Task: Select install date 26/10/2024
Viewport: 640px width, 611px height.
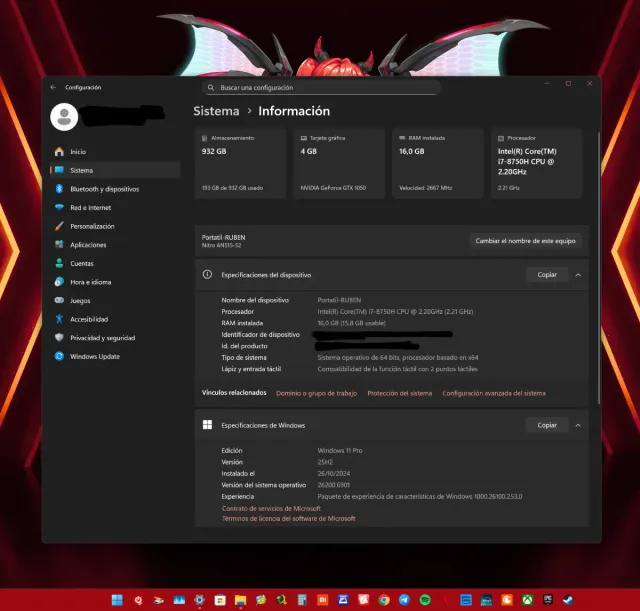Action: 334,473
